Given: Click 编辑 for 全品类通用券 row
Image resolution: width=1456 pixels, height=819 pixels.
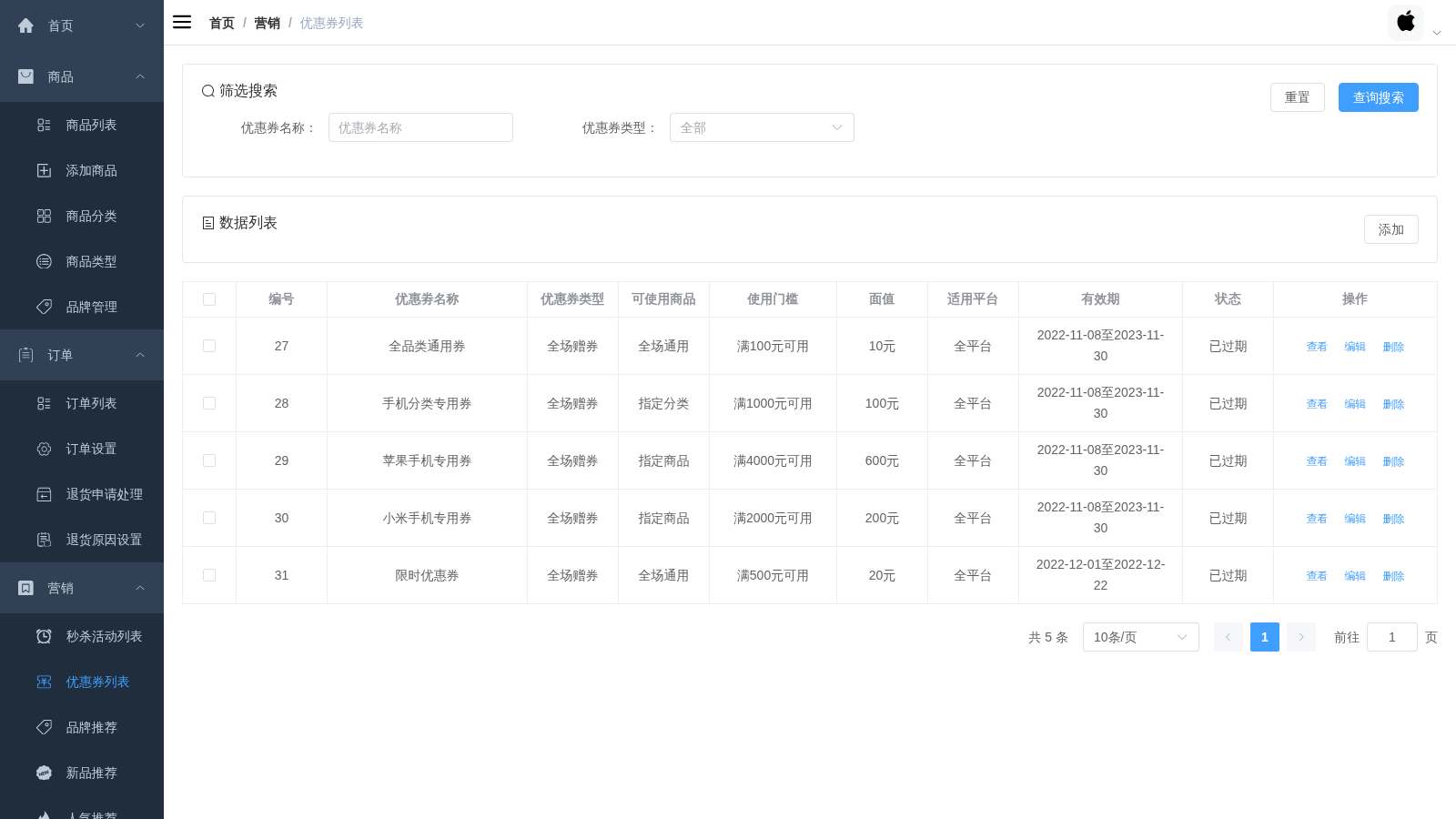Looking at the screenshot, I should coord(1355,347).
